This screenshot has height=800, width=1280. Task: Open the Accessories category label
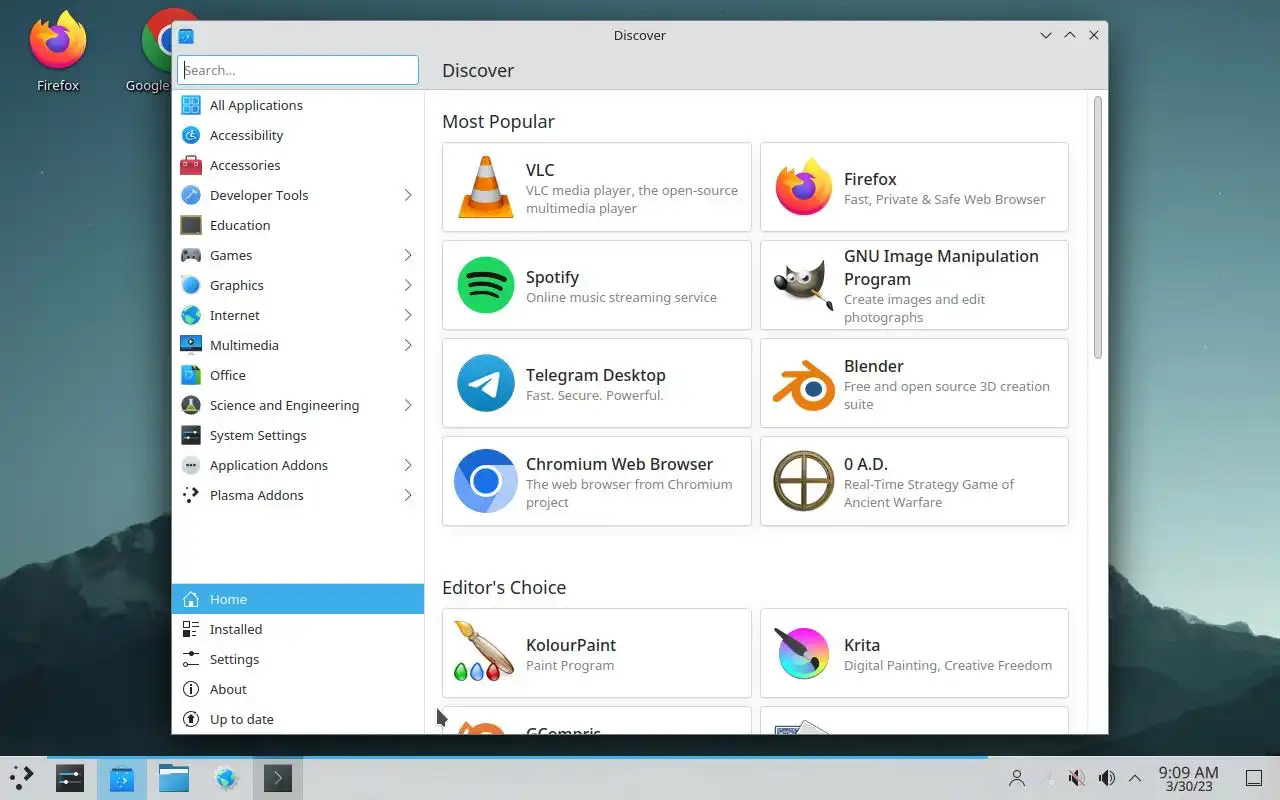click(x=245, y=165)
